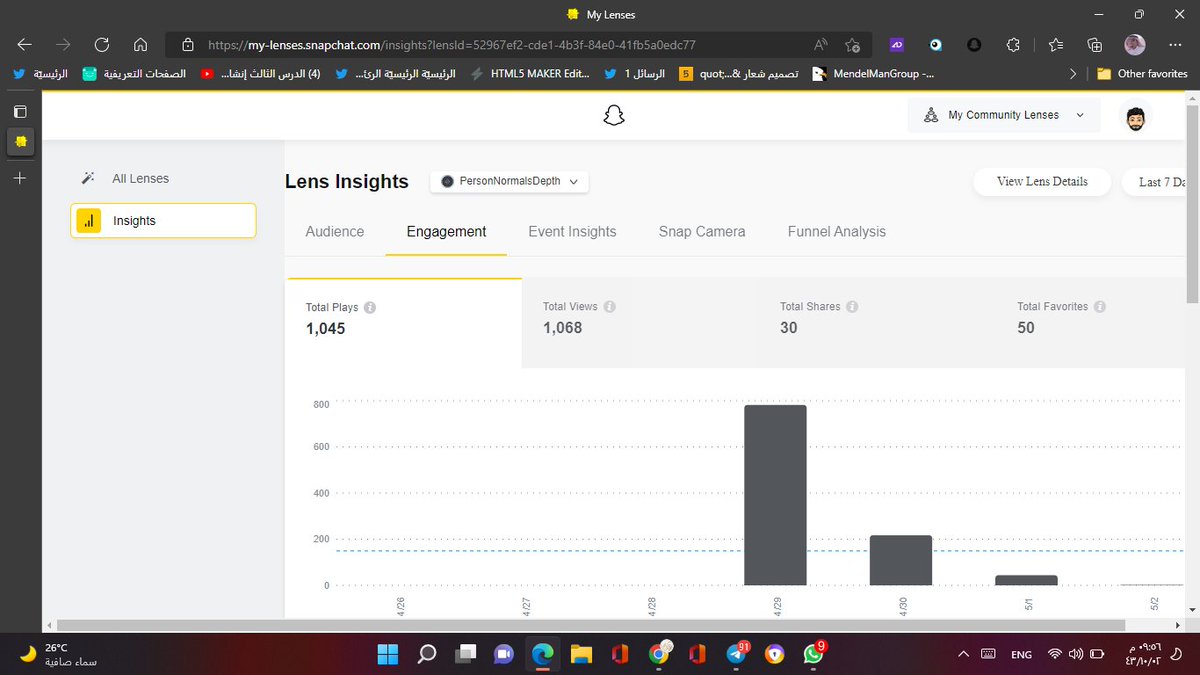Click the 4/30 bar in chart
The image size is (1200, 675).
coord(901,560)
